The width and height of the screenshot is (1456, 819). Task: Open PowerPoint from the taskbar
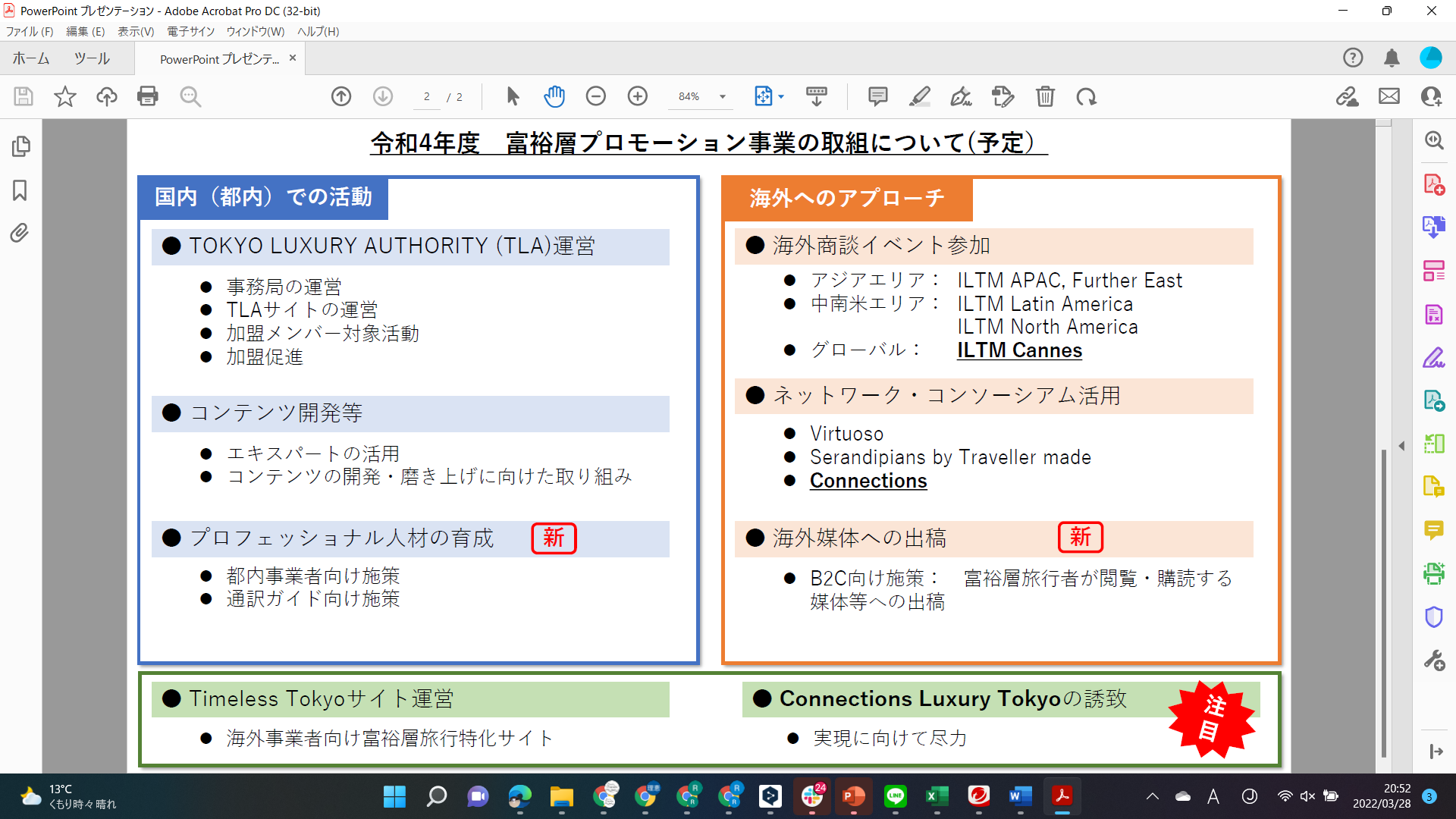(854, 796)
